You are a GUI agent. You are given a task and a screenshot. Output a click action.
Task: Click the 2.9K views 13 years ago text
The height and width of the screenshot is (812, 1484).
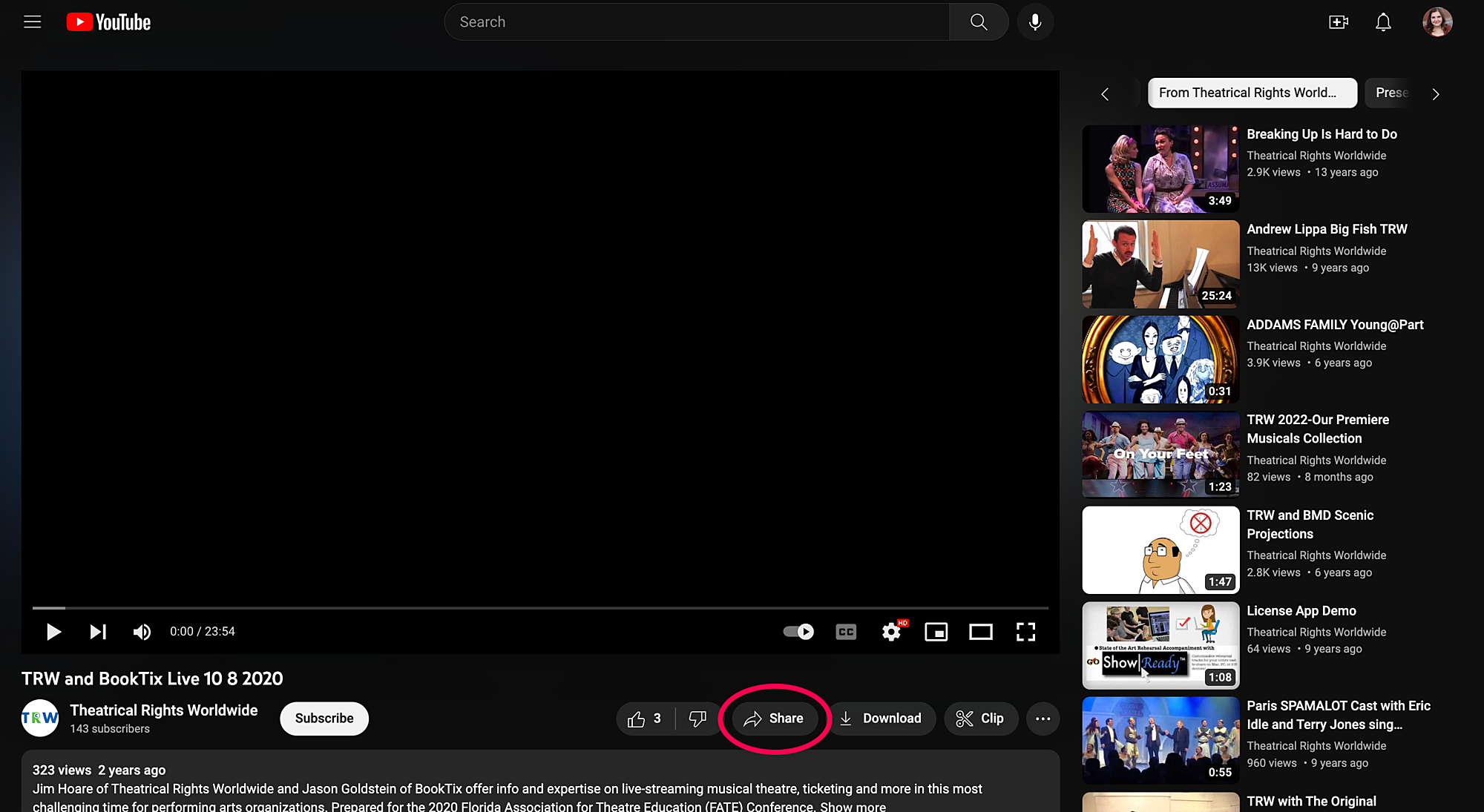pos(1313,172)
